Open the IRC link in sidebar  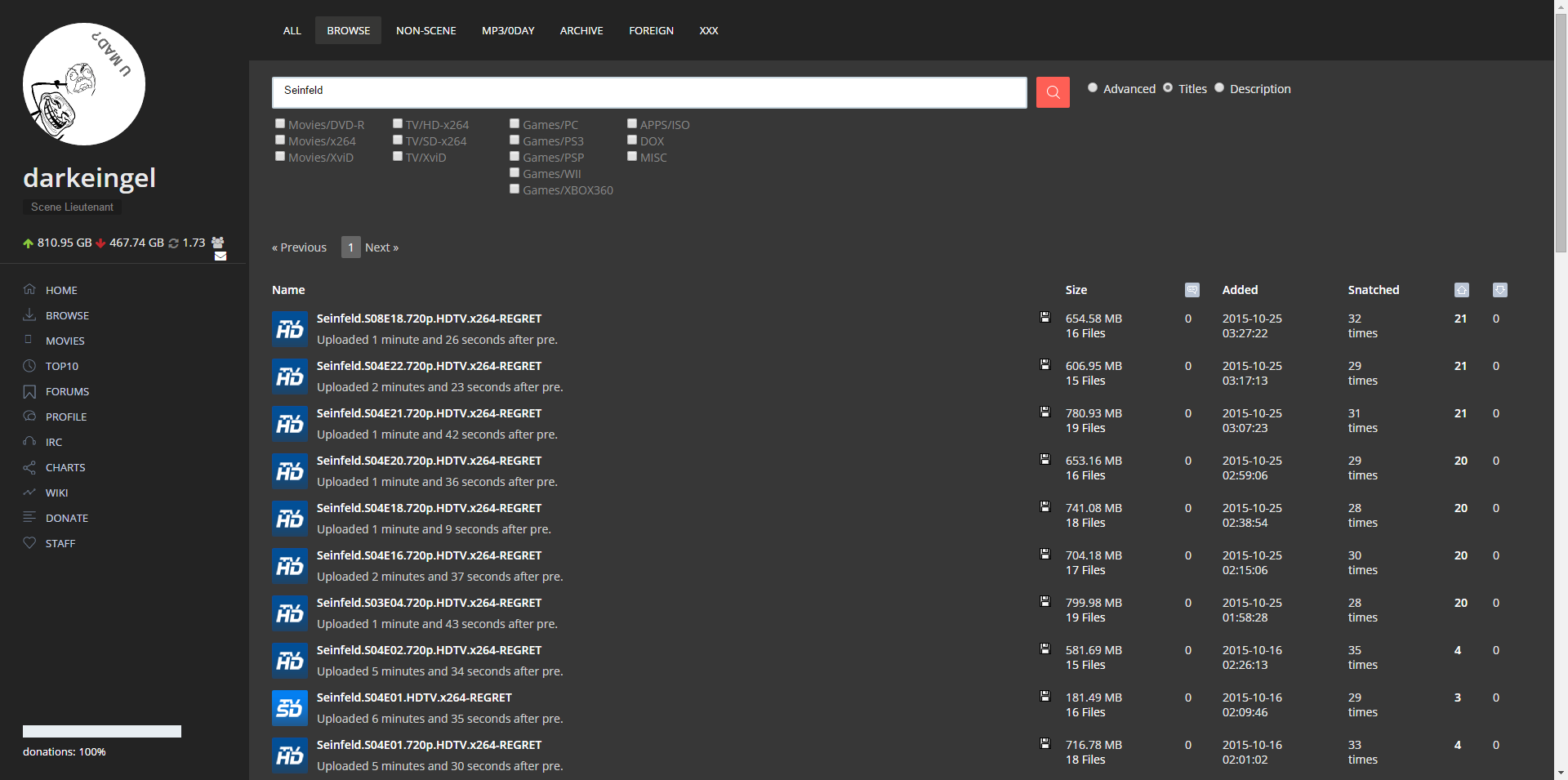click(54, 442)
